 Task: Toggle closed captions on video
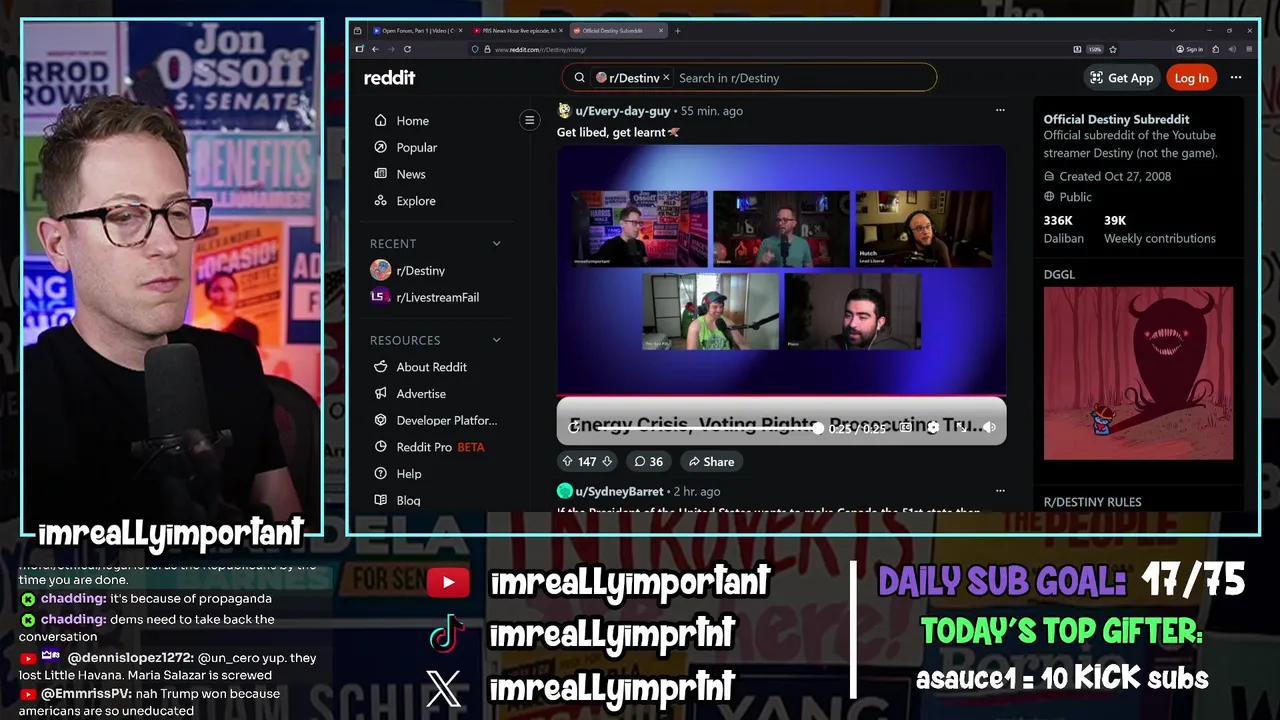(x=905, y=428)
